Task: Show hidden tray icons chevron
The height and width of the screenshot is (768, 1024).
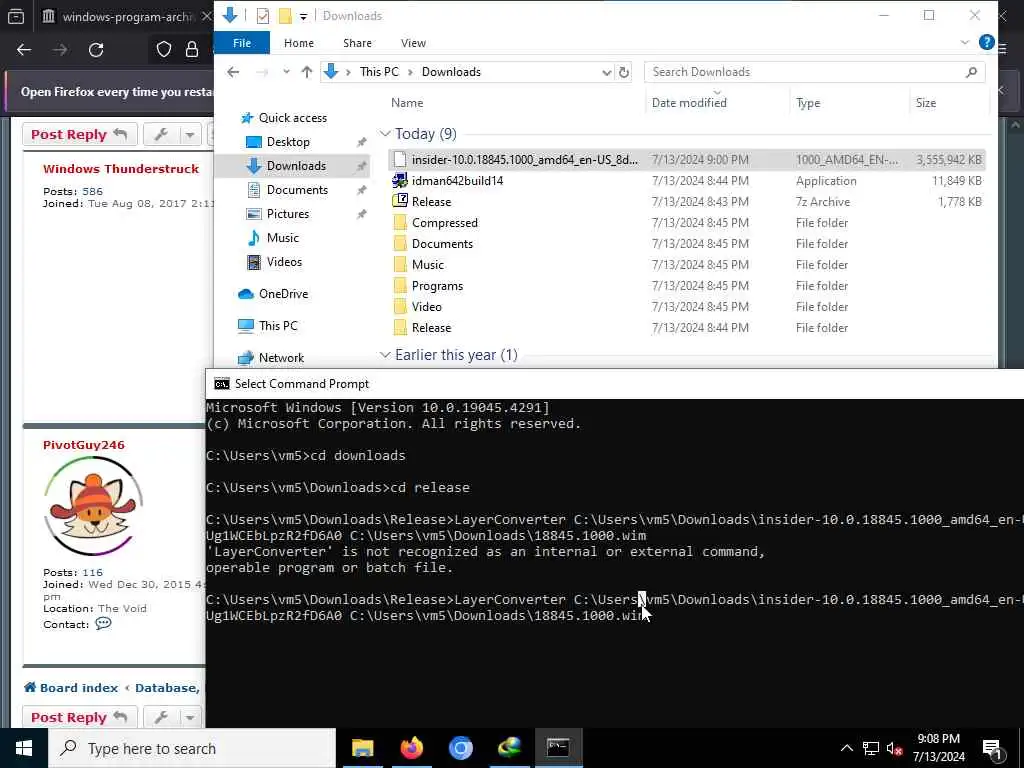Action: [846, 748]
